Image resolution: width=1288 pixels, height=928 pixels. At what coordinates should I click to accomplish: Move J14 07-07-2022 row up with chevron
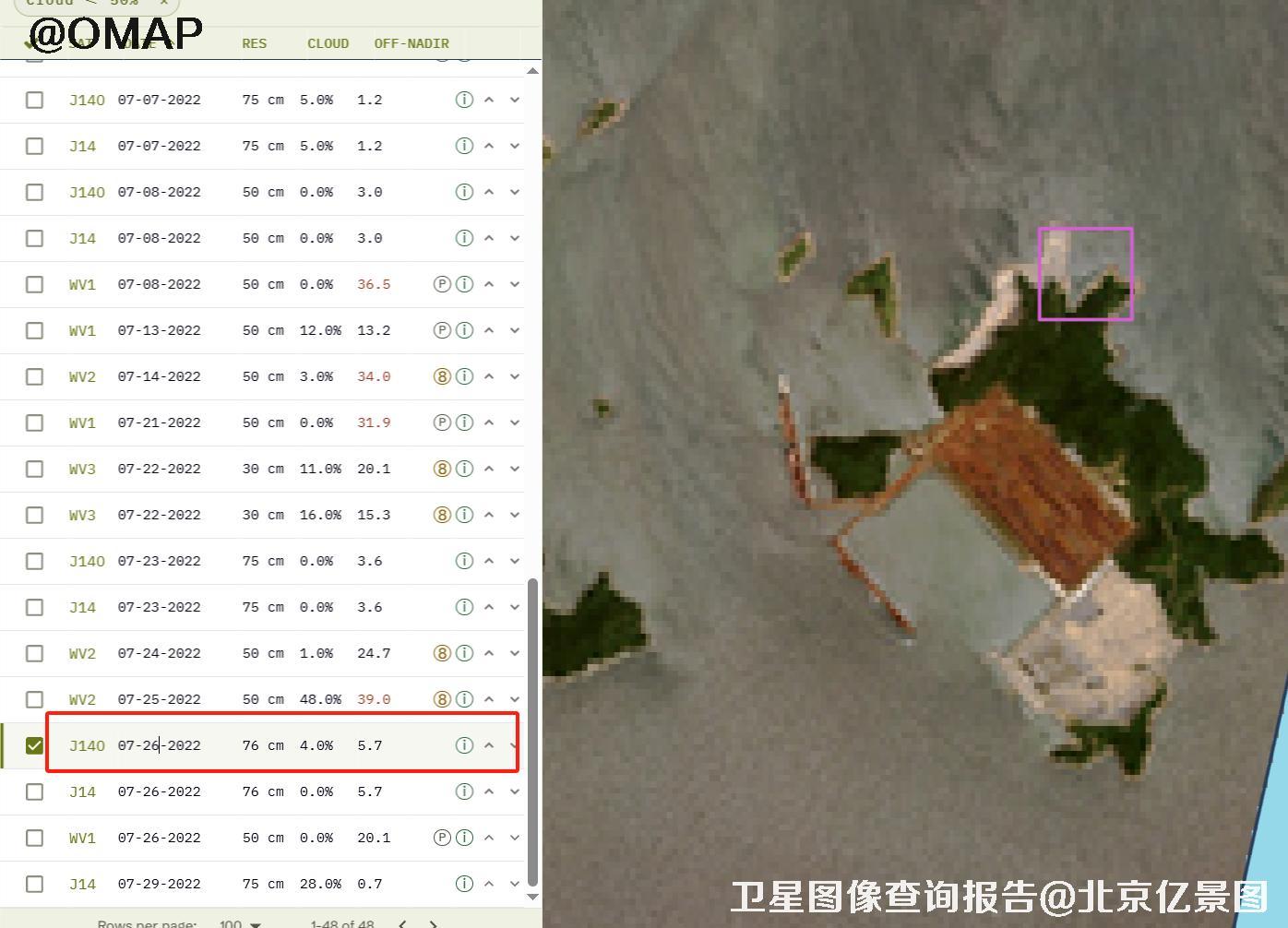tap(489, 146)
